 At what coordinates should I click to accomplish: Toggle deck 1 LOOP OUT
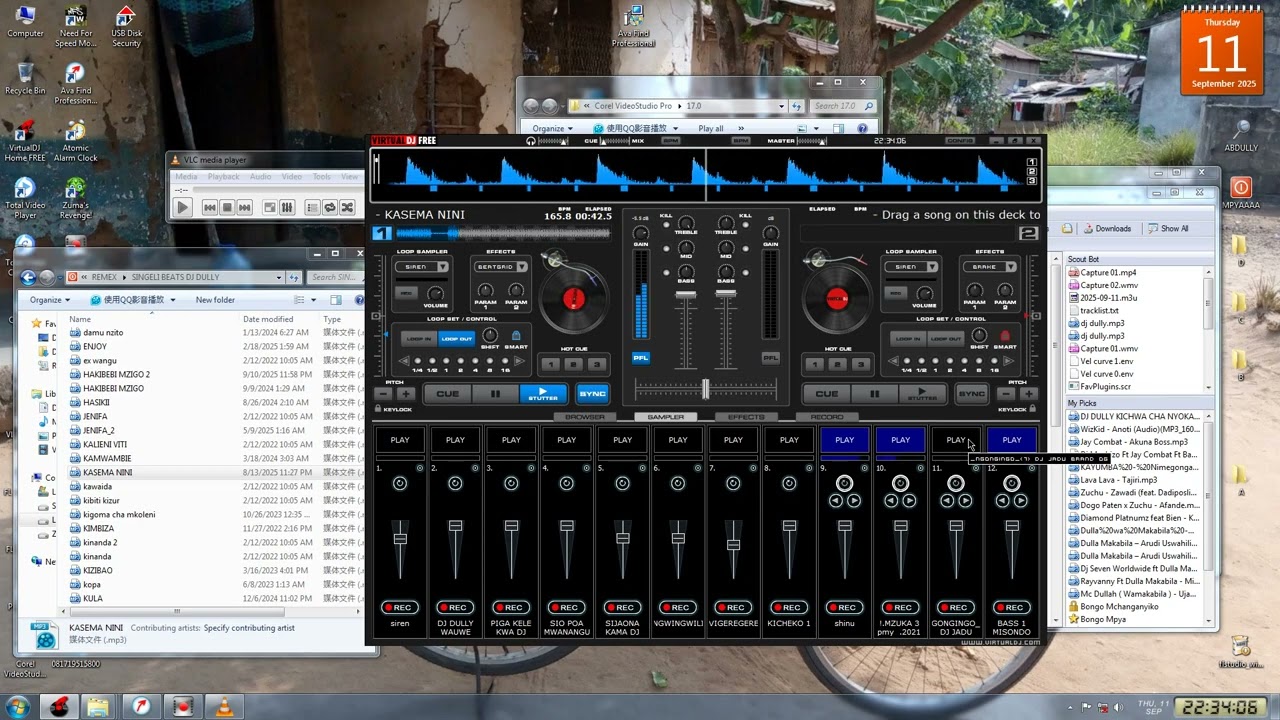456,339
